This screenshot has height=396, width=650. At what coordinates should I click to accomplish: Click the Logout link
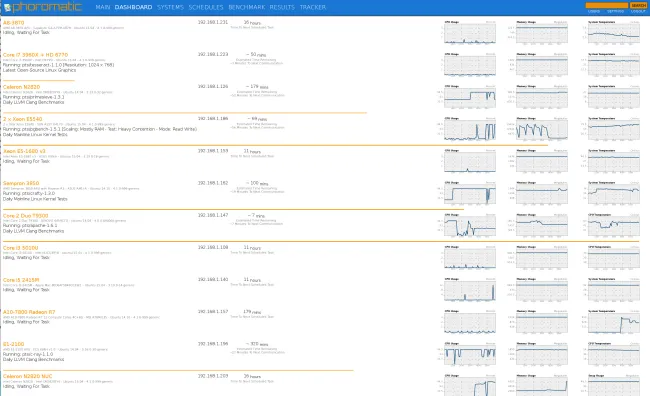pos(638,11)
